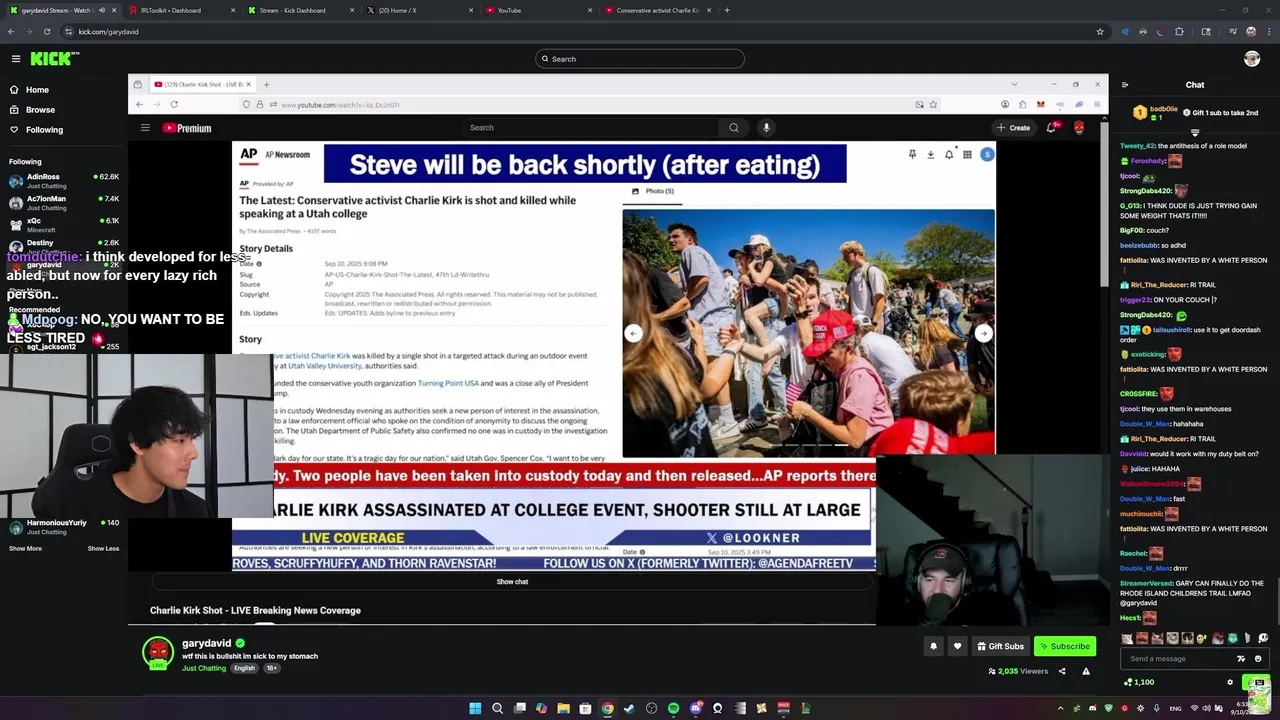Click the Kick search field

tap(640, 59)
